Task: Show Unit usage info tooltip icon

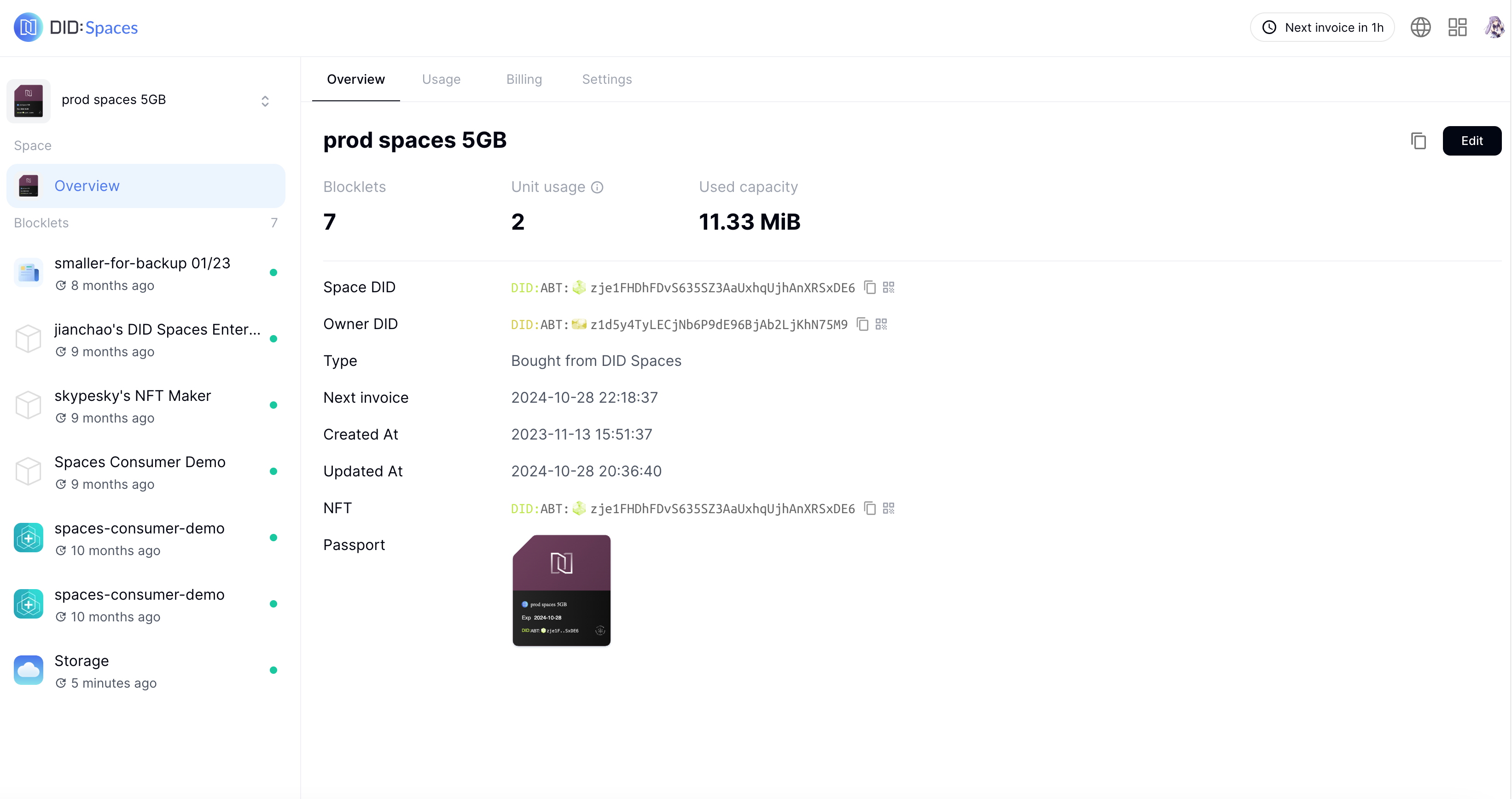Action: point(597,187)
